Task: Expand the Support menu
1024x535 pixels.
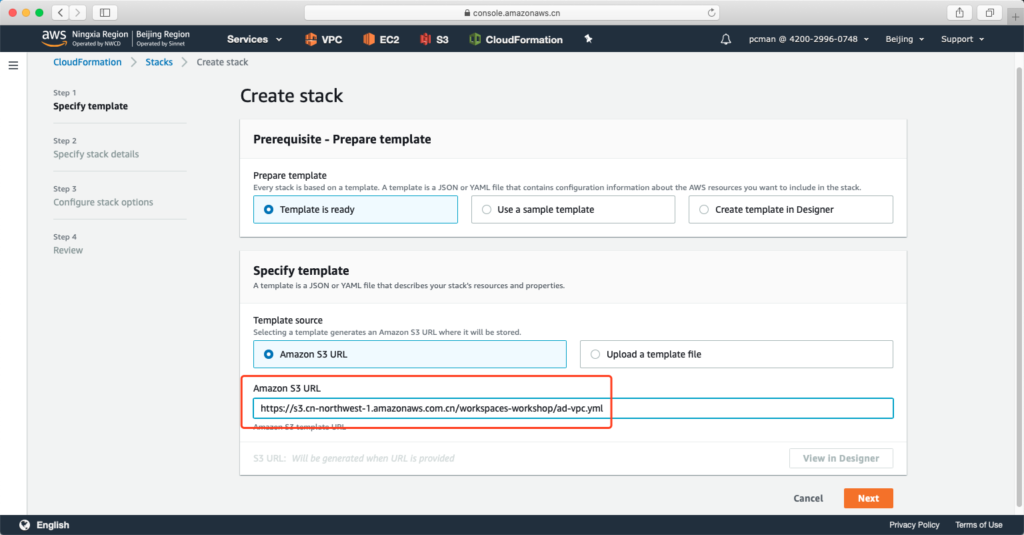Action: pyautogui.click(x=962, y=39)
